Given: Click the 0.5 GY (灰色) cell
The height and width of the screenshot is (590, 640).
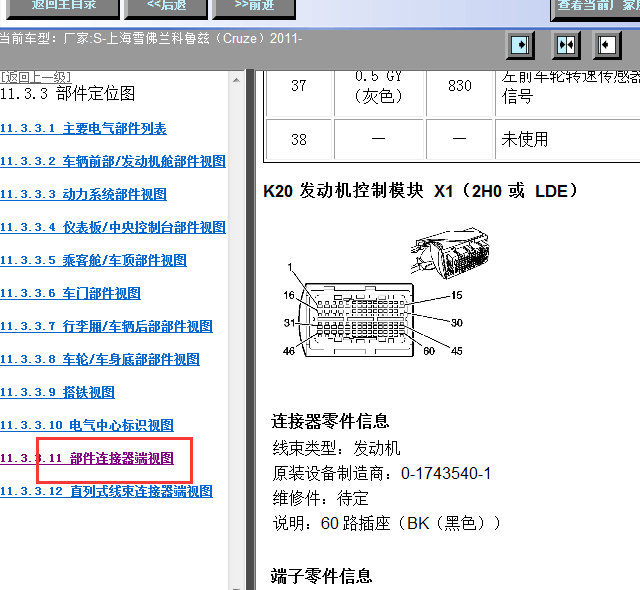Looking at the screenshot, I should tap(378, 93).
